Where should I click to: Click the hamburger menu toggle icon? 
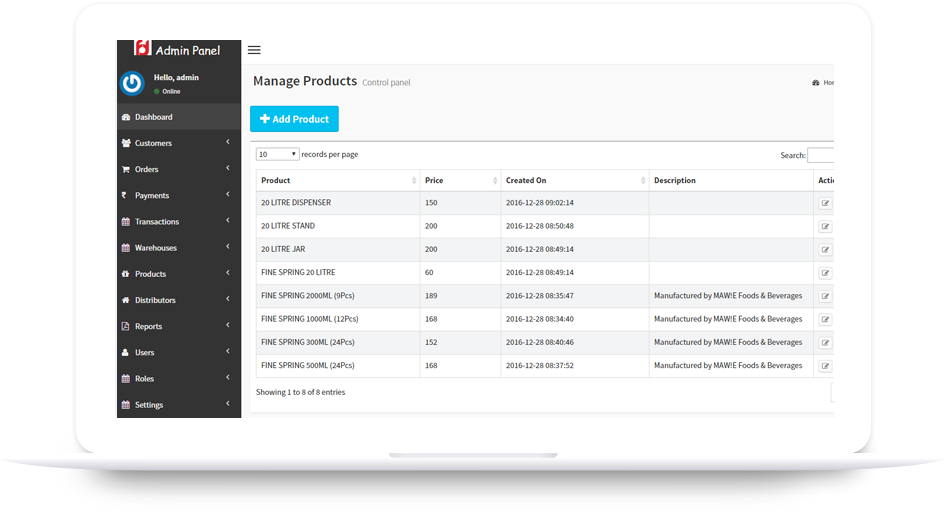pos(254,50)
